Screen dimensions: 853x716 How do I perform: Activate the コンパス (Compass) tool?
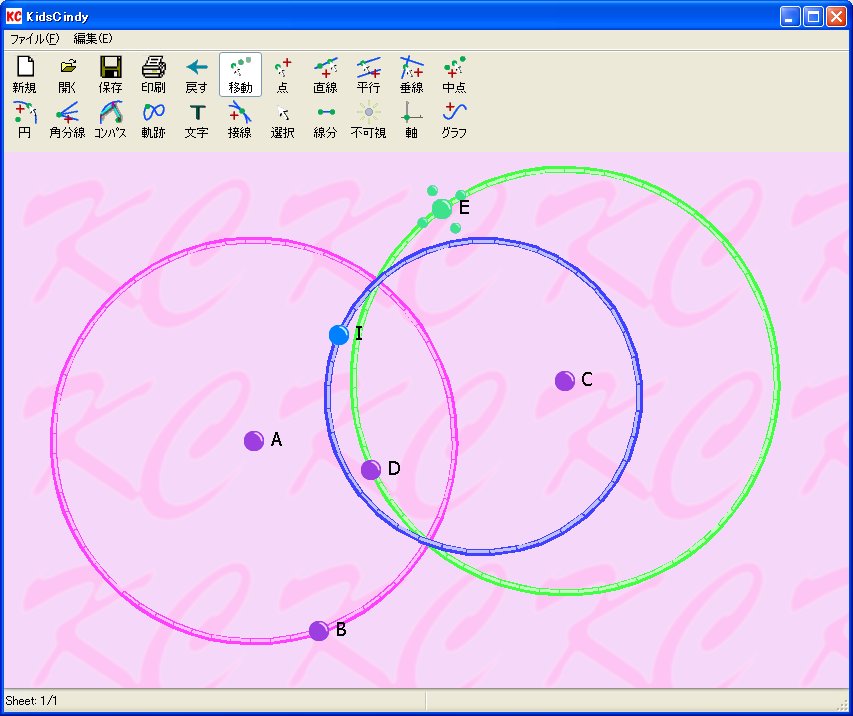111,119
